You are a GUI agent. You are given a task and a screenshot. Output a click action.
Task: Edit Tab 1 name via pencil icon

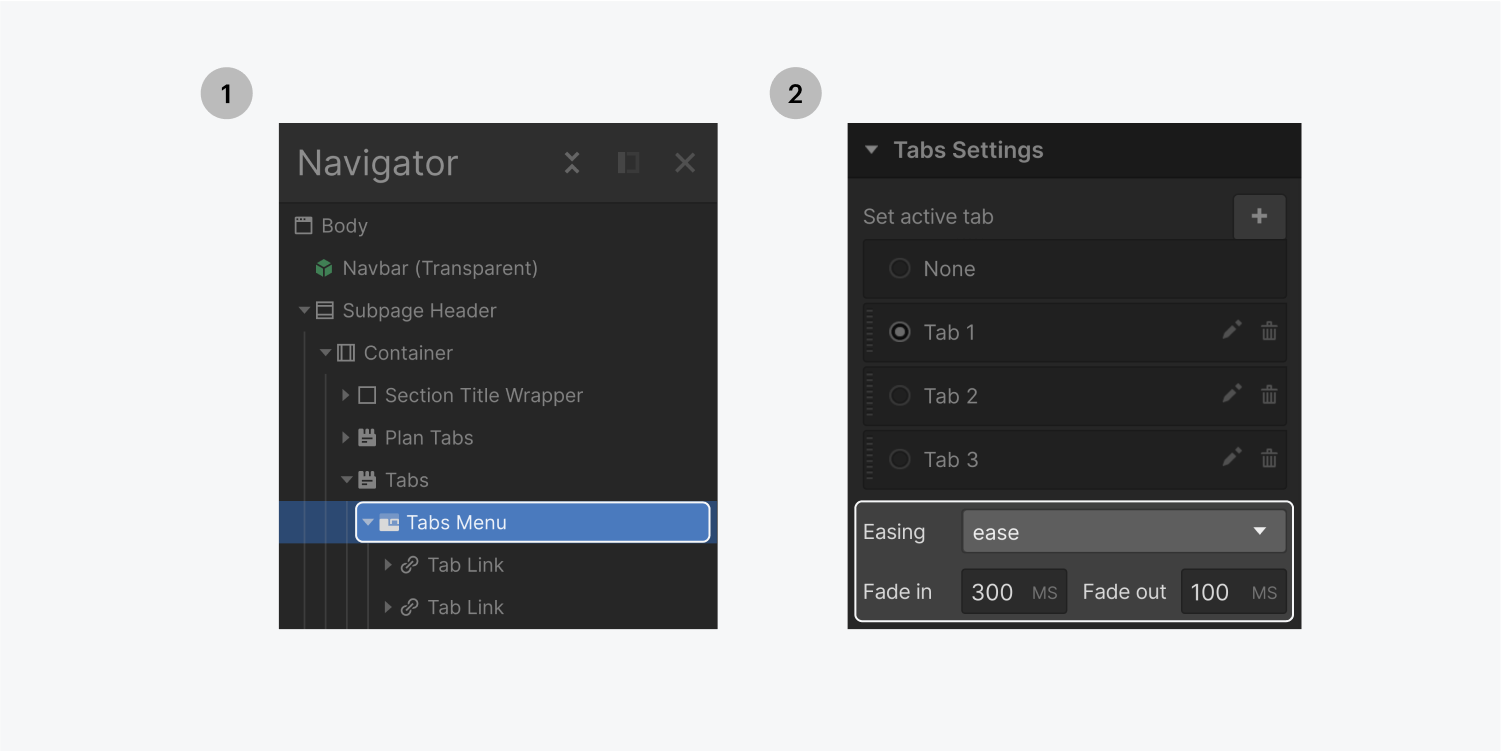(x=1231, y=331)
